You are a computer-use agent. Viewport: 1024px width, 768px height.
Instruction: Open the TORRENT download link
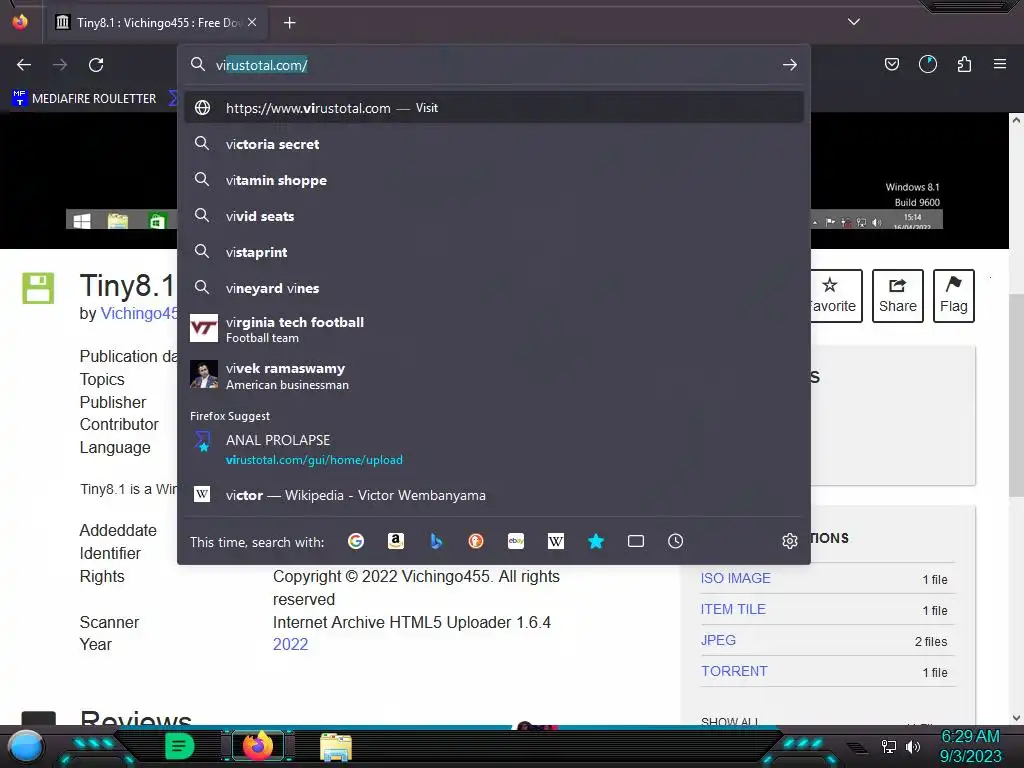click(x=734, y=671)
